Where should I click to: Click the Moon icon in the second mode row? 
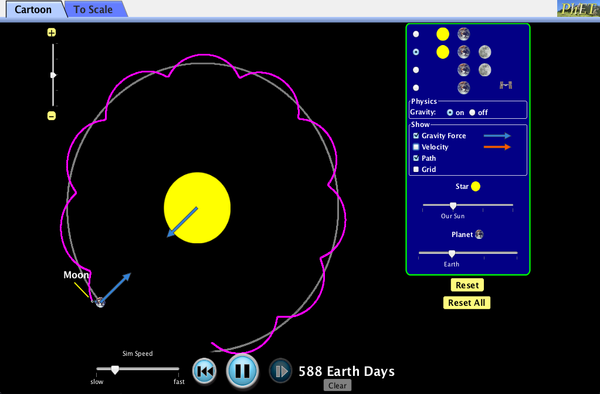(x=485, y=52)
